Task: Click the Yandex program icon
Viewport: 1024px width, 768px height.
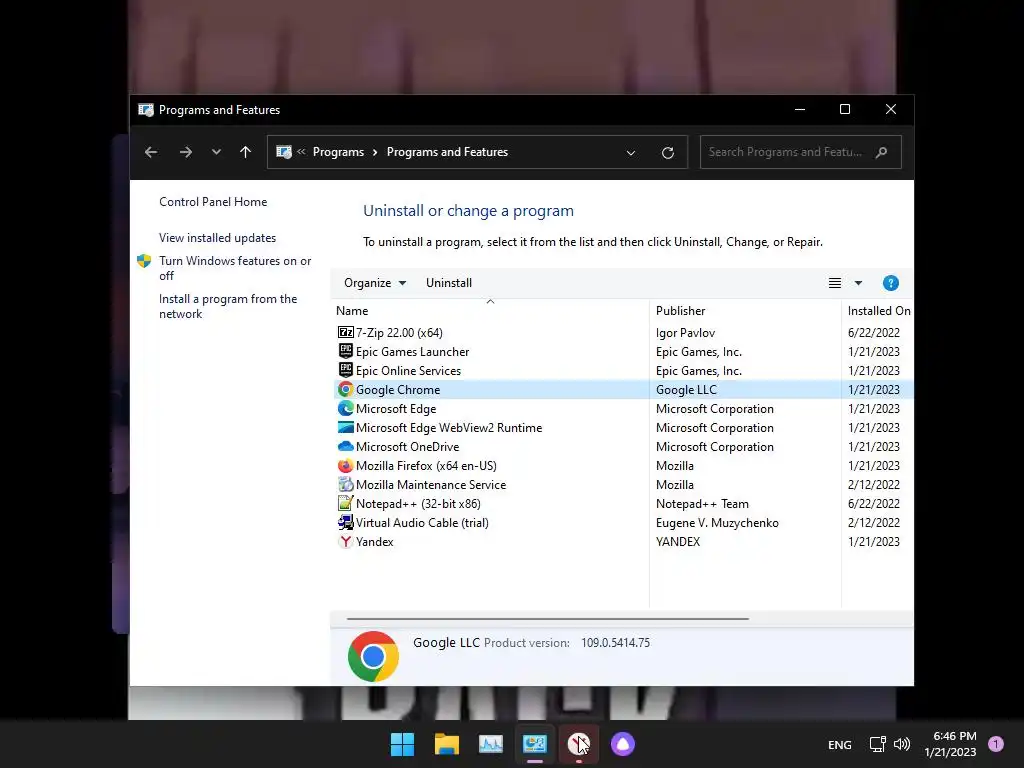Action: tap(345, 541)
